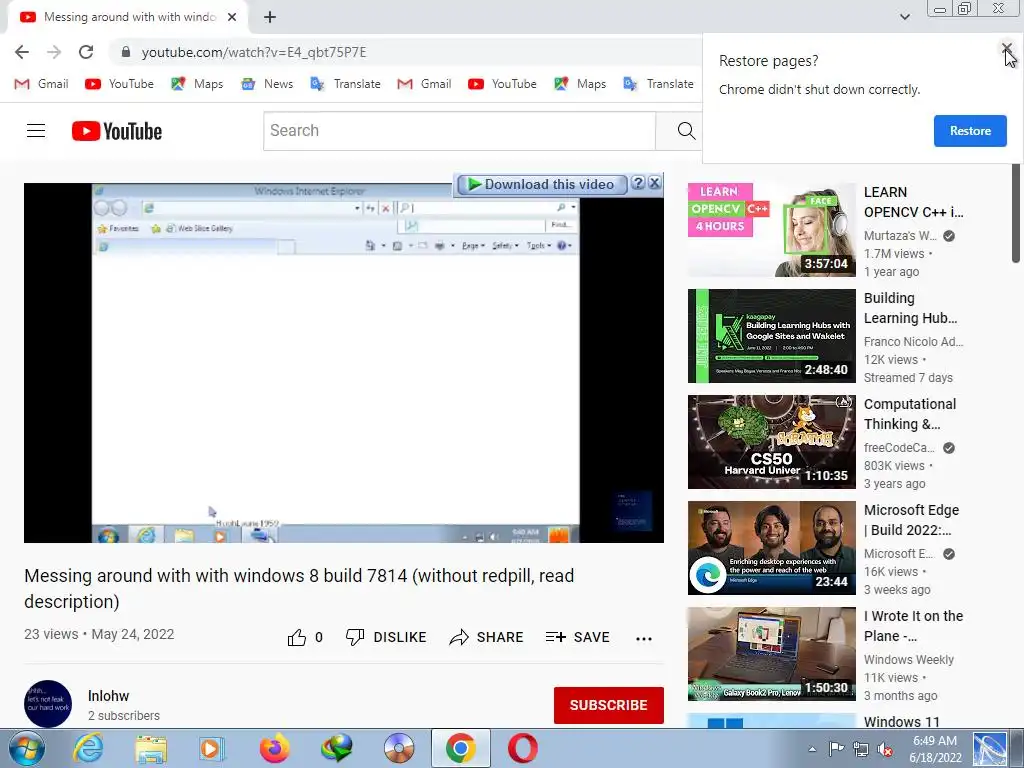Open the first YouTube bookmark
The height and width of the screenshot is (768, 1024).
(x=120, y=84)
